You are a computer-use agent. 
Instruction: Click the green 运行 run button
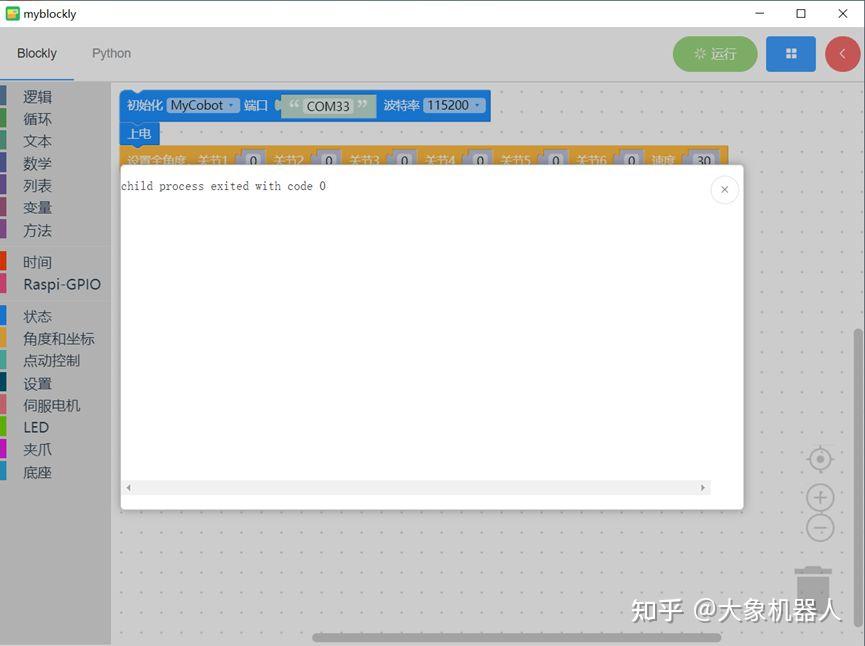click(x=715, y=54)
